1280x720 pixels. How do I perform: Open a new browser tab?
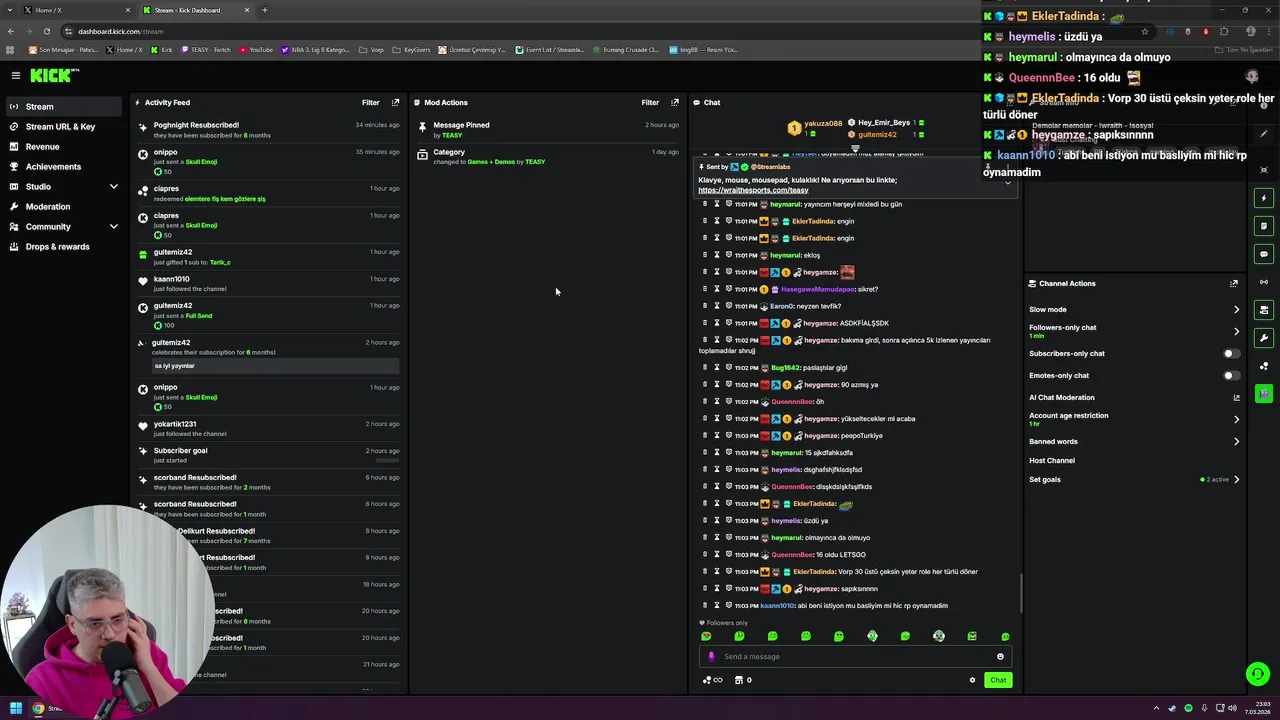coord(264,10)
